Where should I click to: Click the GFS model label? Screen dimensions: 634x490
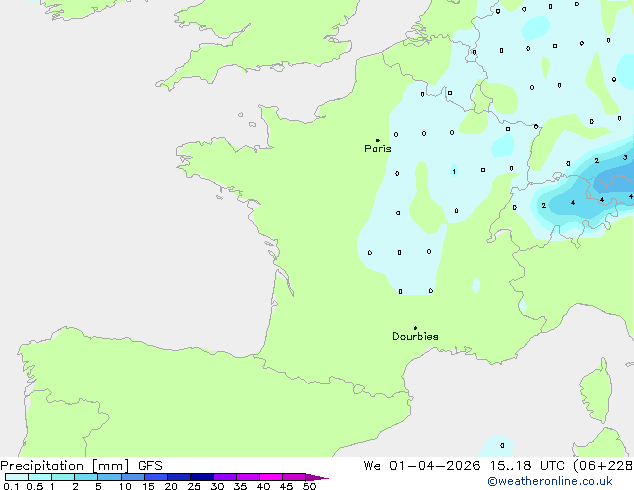coord(150,466)
